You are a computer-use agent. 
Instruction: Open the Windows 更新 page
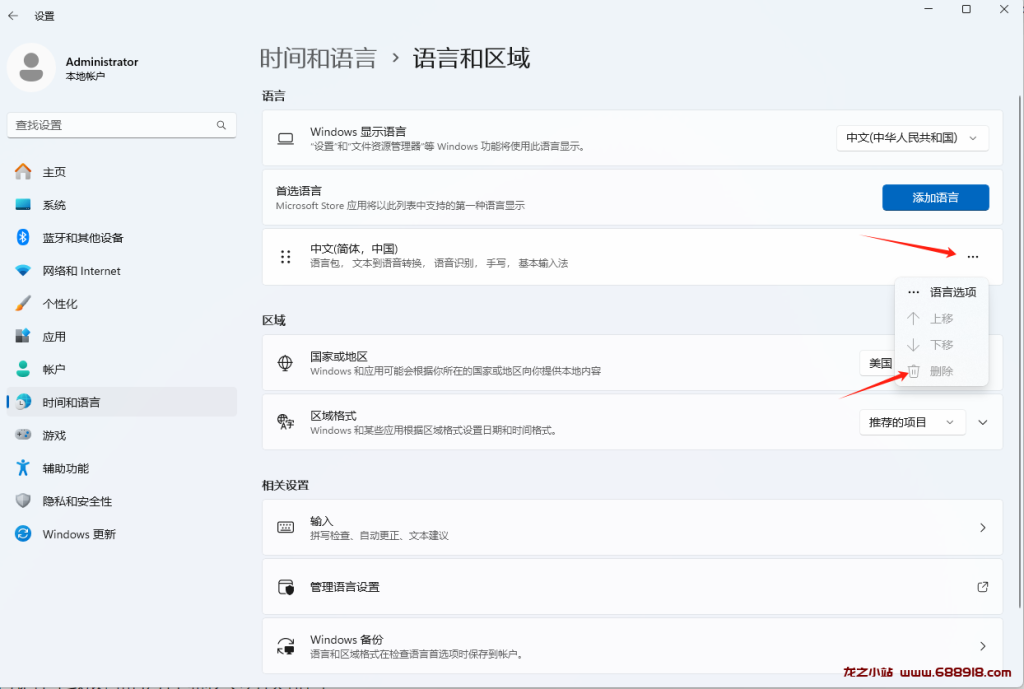[121, 534]
